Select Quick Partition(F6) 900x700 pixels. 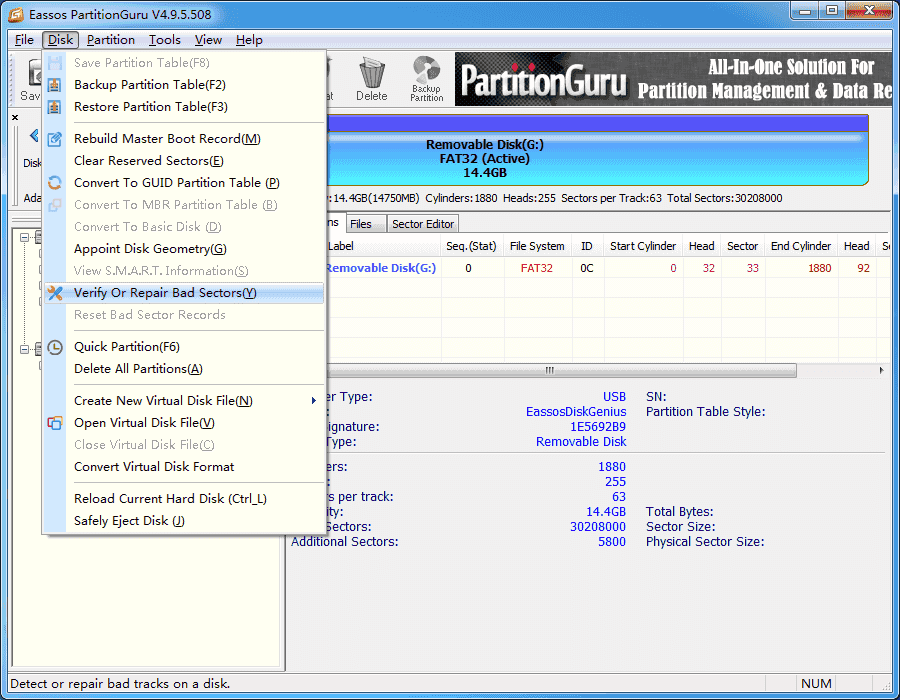pyautogui.click(x=184, y=347)
